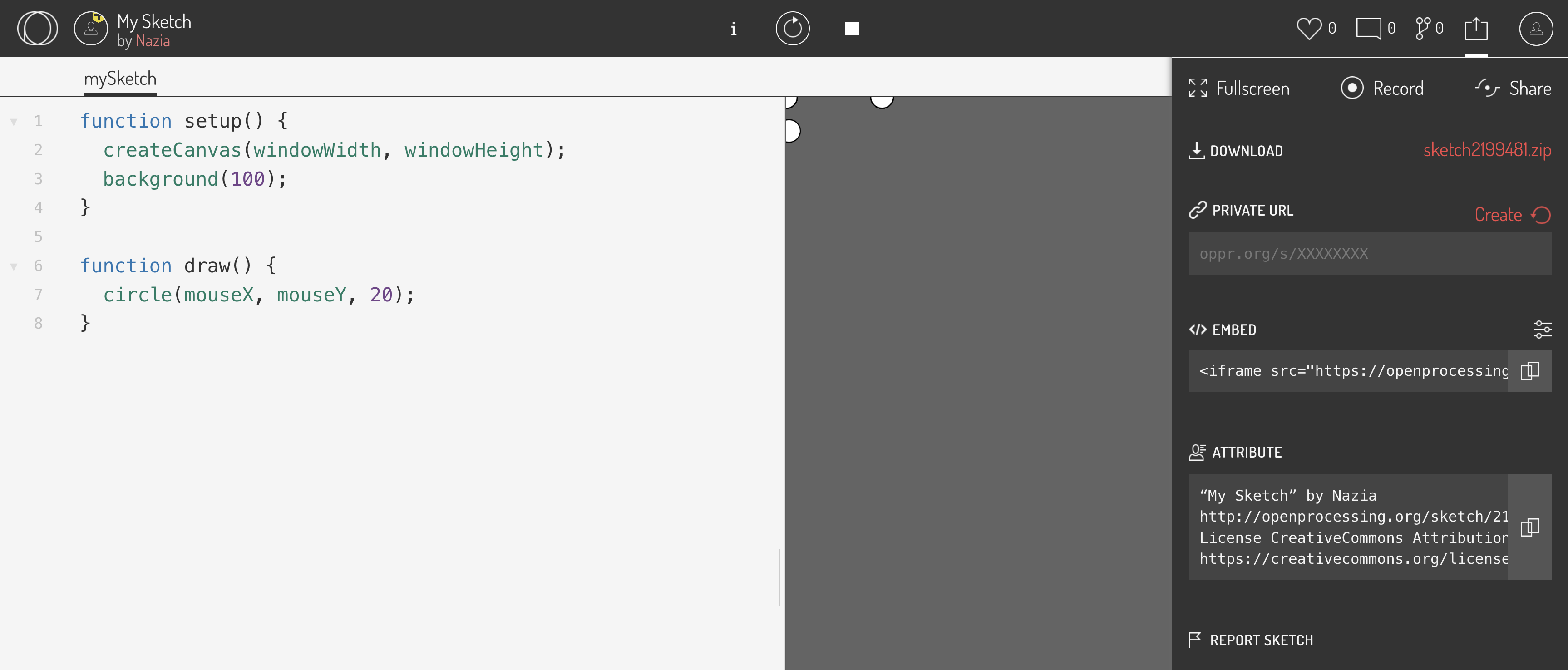
Task: Open your account menu via avatar icon
Action: point(1535,28)
